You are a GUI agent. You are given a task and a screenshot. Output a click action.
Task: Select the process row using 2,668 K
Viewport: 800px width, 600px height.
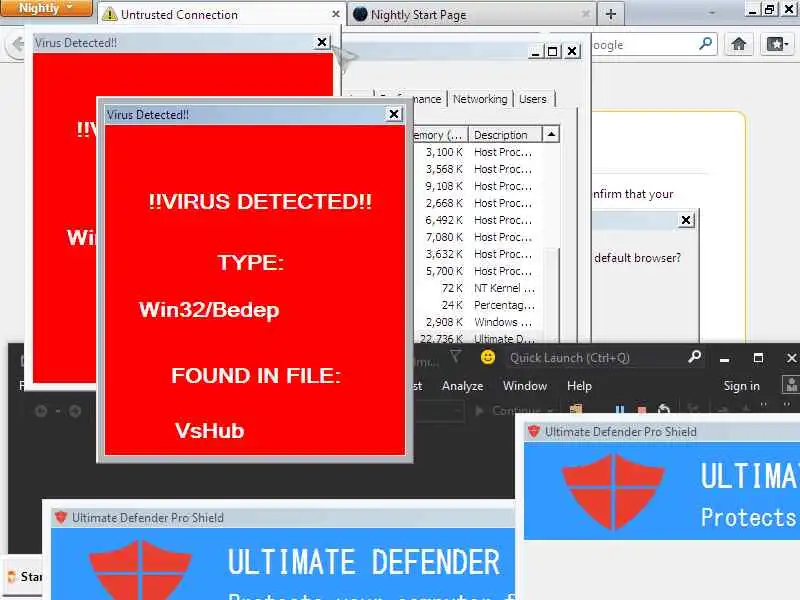480,203
